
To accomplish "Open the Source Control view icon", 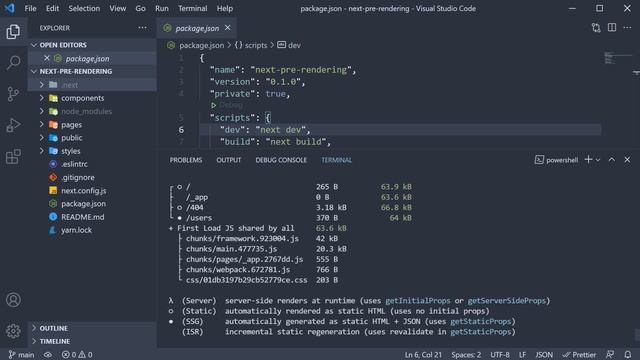I will (13, 94).
